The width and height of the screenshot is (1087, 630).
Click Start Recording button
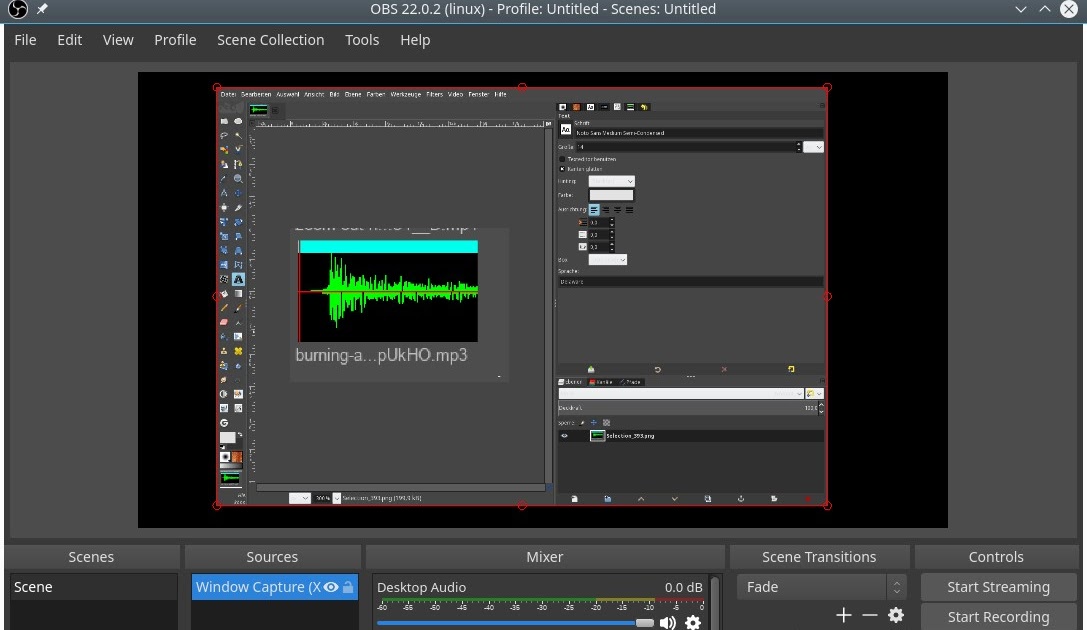pos(998,617)
